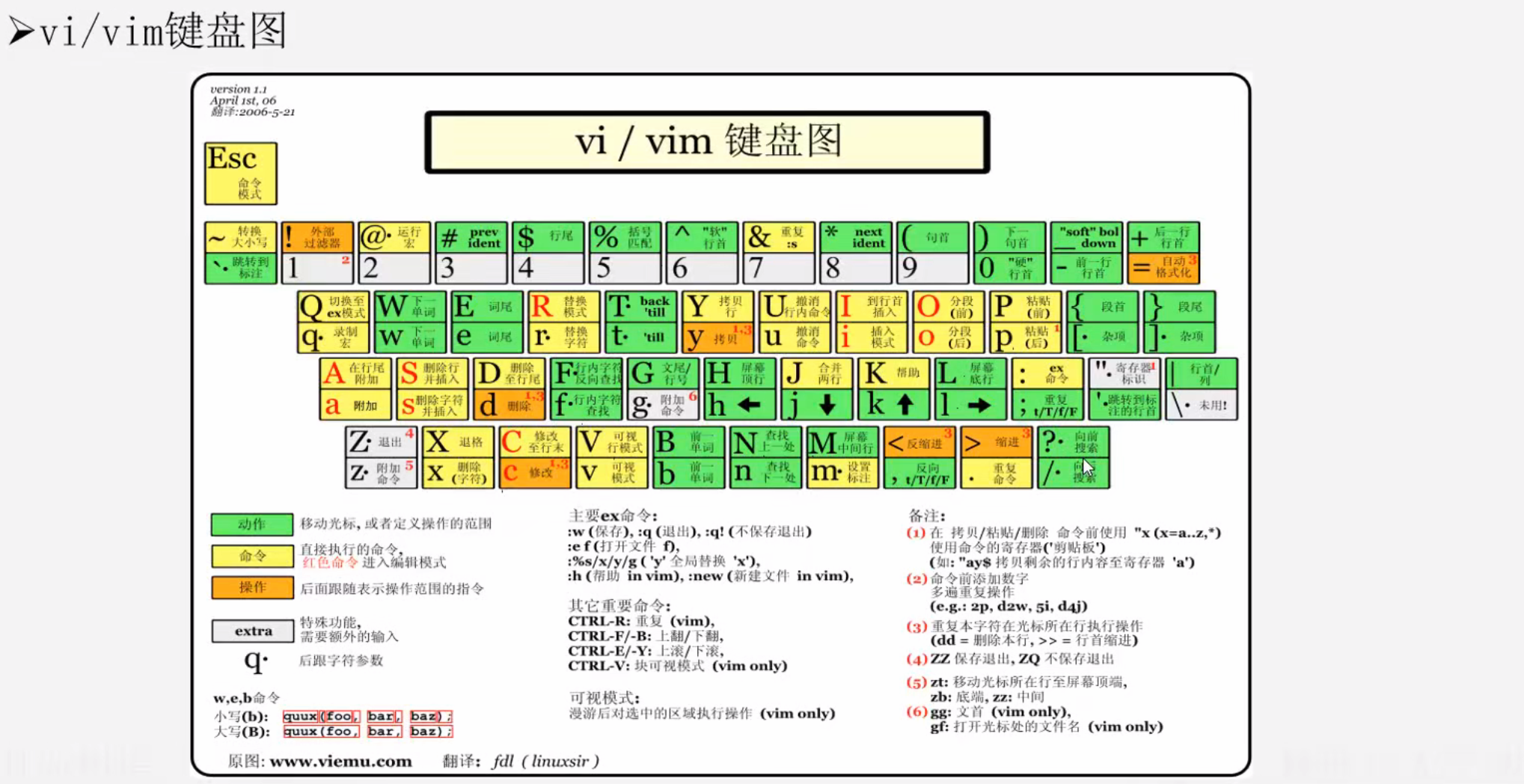Viewport: 1524px width, 784px height.
Task: Click the { 段首 key
Action: 1102,307
